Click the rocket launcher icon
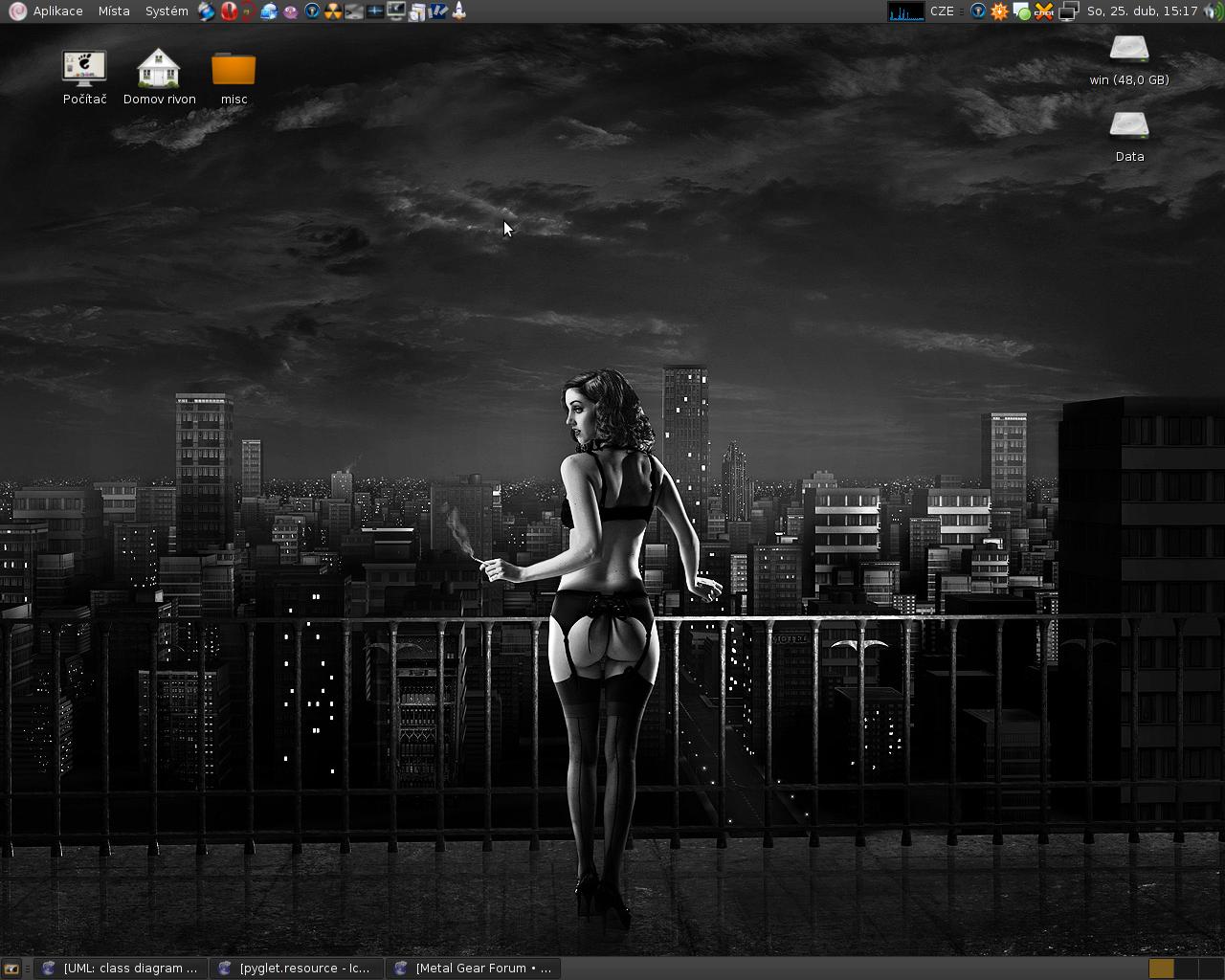Viewport: 1225px width, 980px height. coord(459,11)
